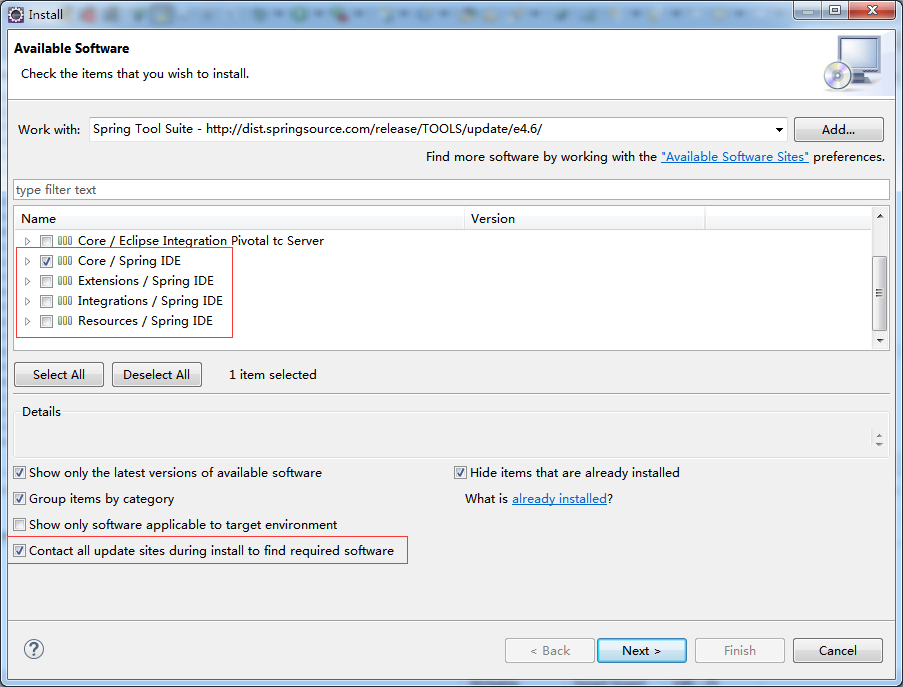Image resolution: width=903 pixels, height=687 pixels.
Task: Click the Add... button
Action: click(838, 130)
